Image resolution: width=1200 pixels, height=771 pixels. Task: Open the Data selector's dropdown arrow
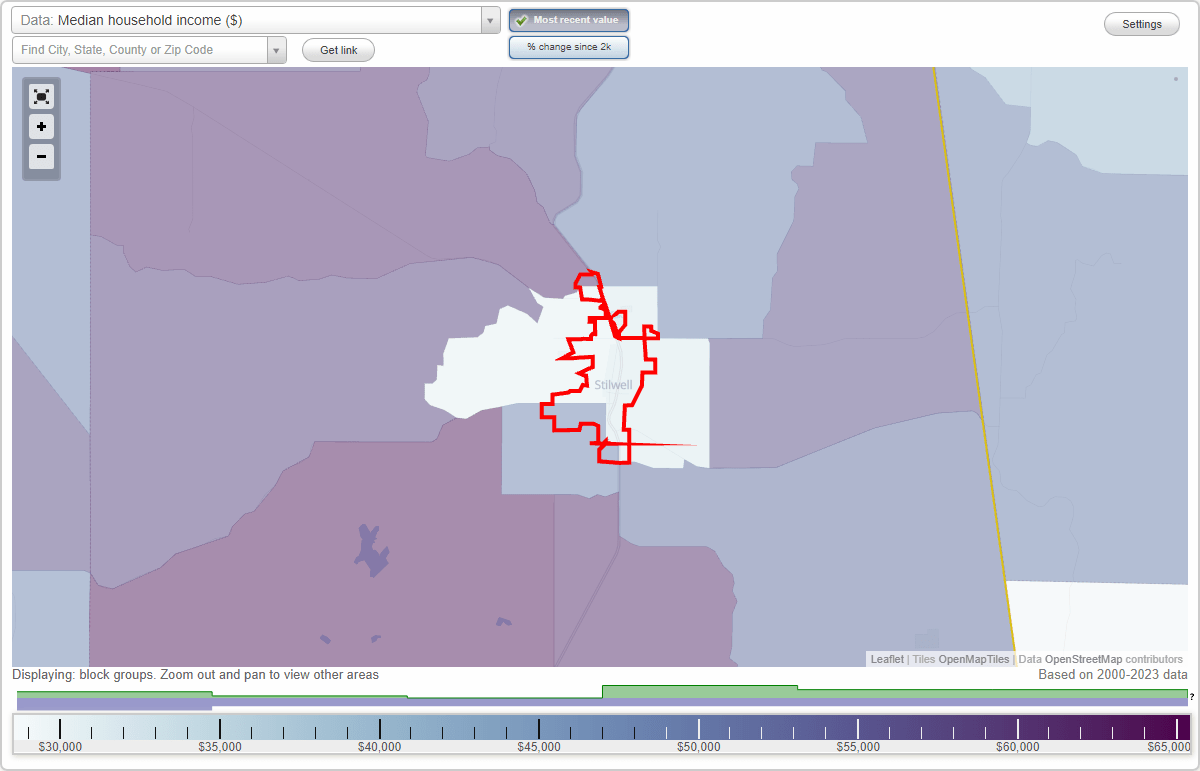click(x=488, y=19)
